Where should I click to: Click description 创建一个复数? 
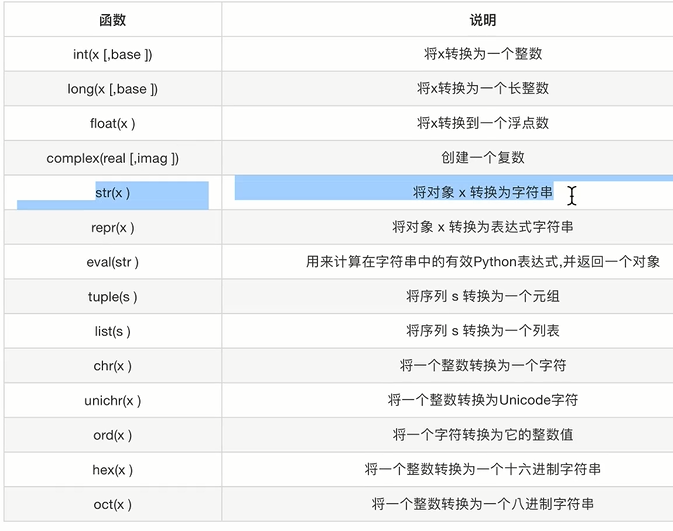click(483, 158)
